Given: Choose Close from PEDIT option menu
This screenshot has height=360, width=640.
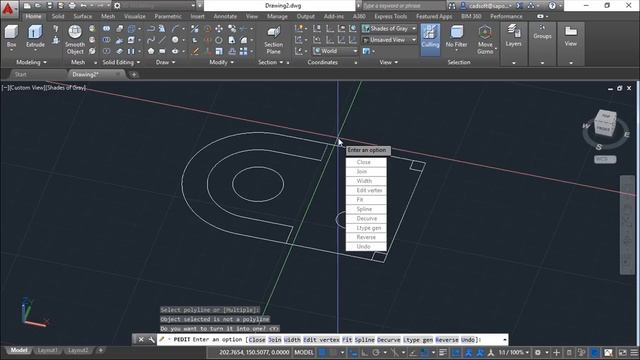Looking at the screenshot, I should coord(366,162).
